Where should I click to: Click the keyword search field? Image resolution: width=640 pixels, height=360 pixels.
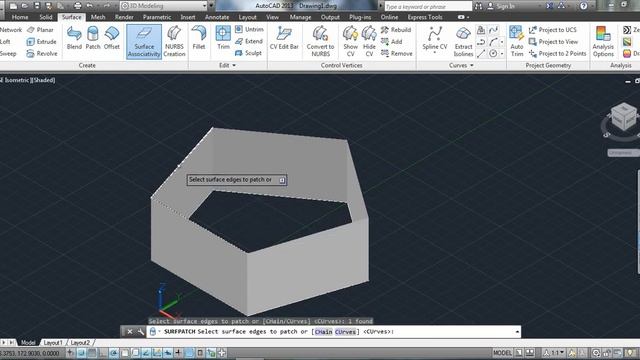(x=428, y=7)
